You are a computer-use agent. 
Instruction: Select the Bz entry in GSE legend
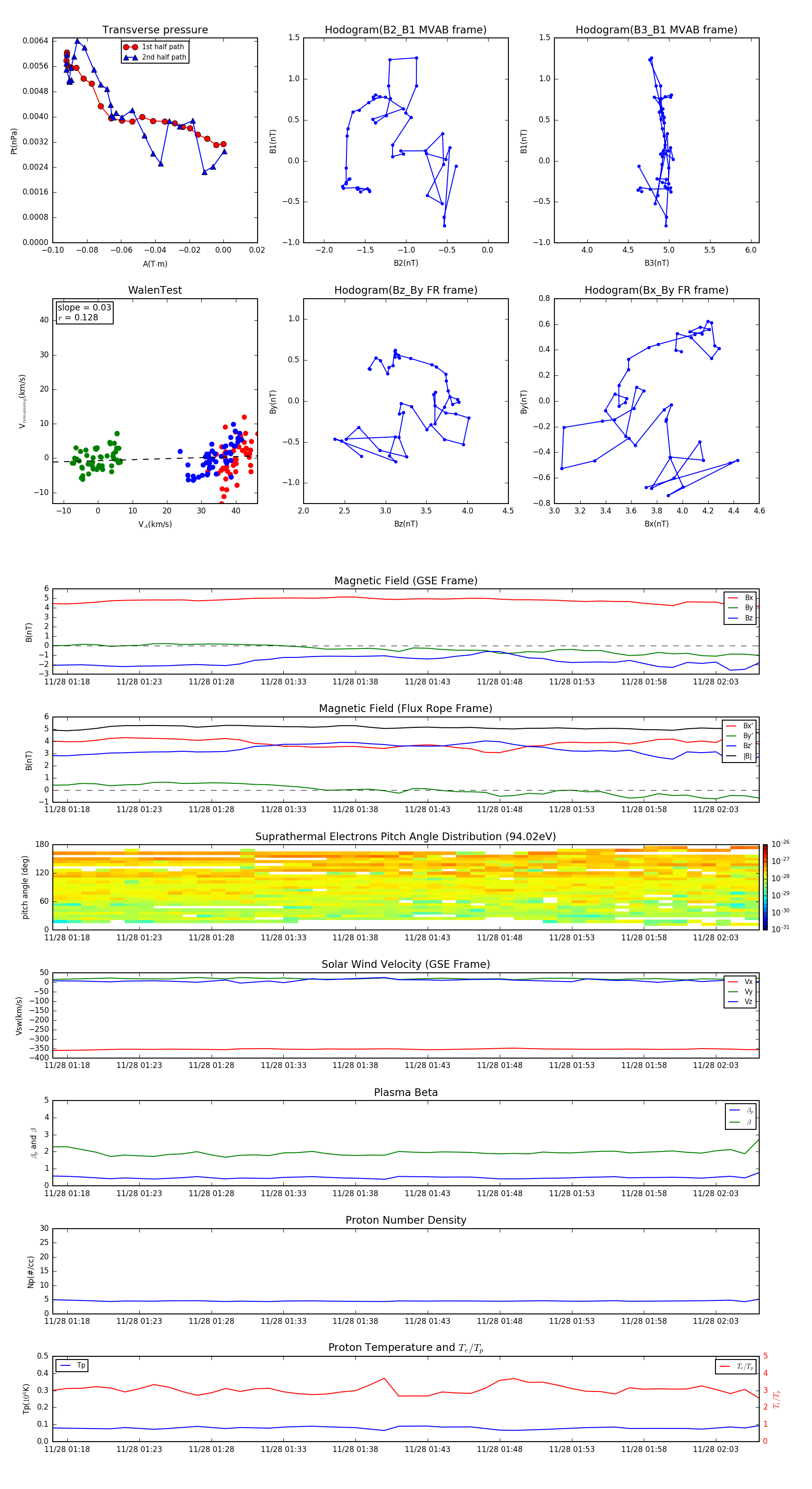[741, 618]
